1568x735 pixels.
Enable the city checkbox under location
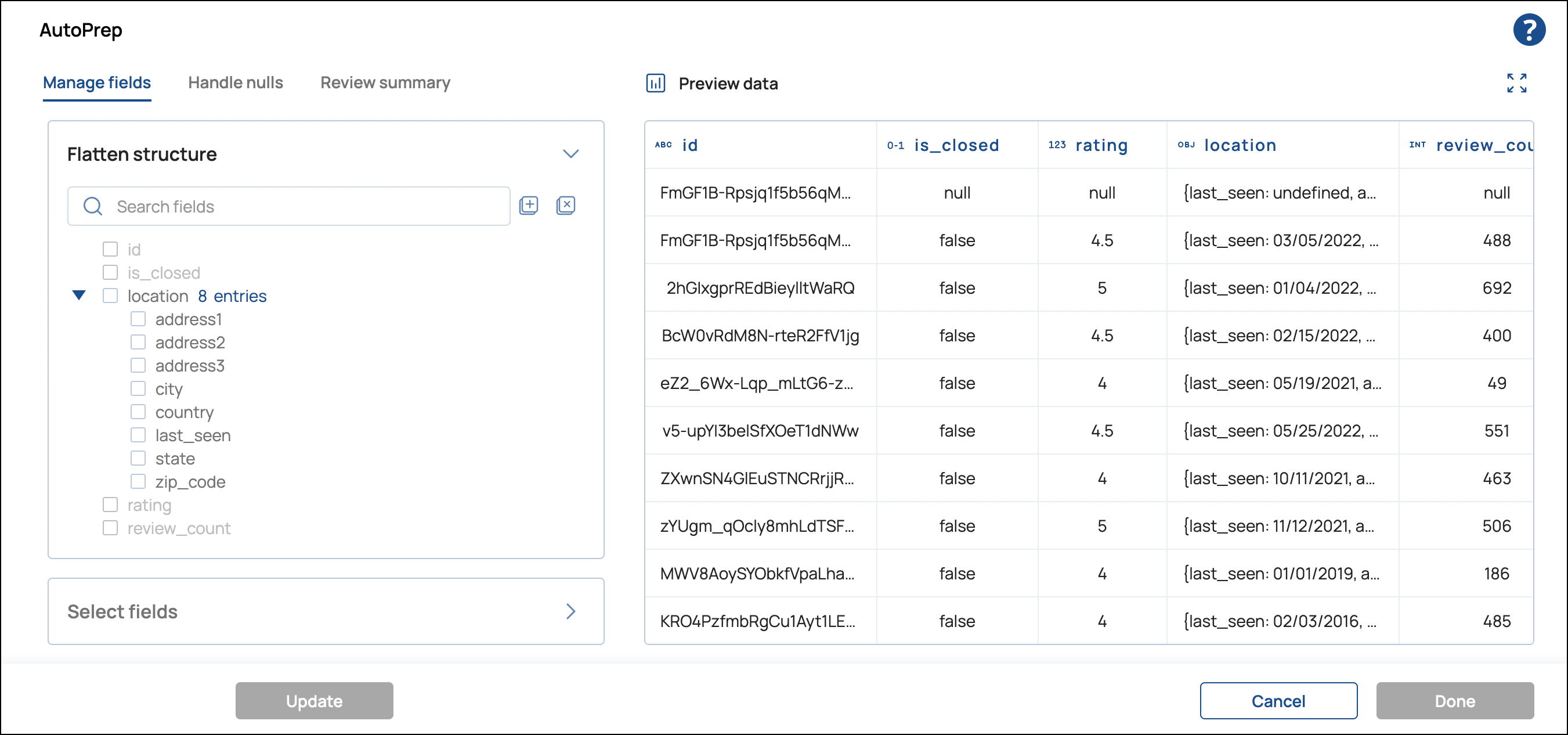138,388
